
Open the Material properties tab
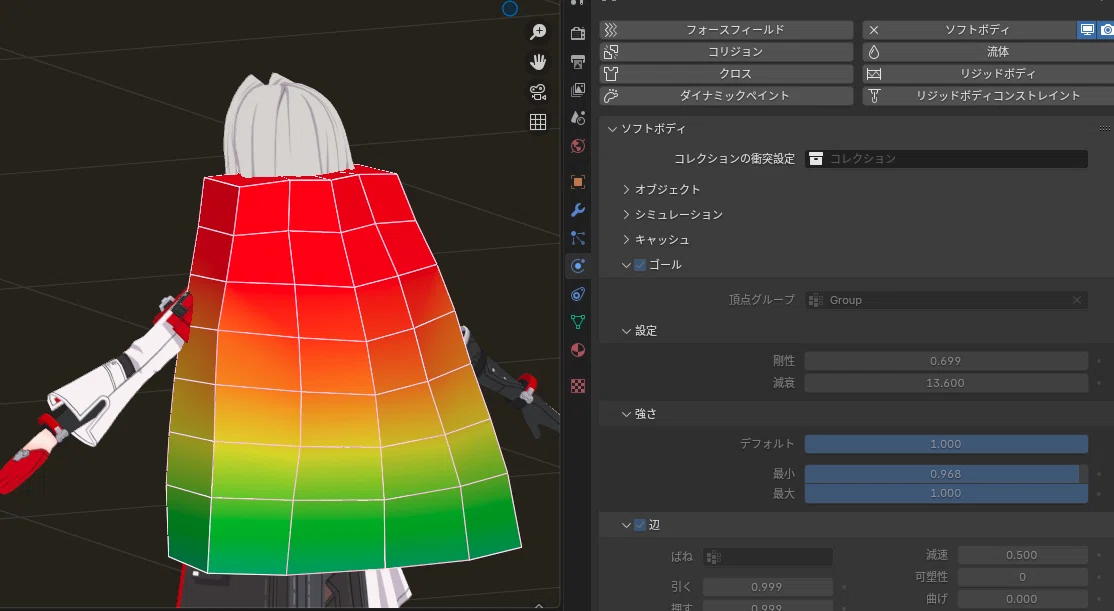click(x=578, y=350)
